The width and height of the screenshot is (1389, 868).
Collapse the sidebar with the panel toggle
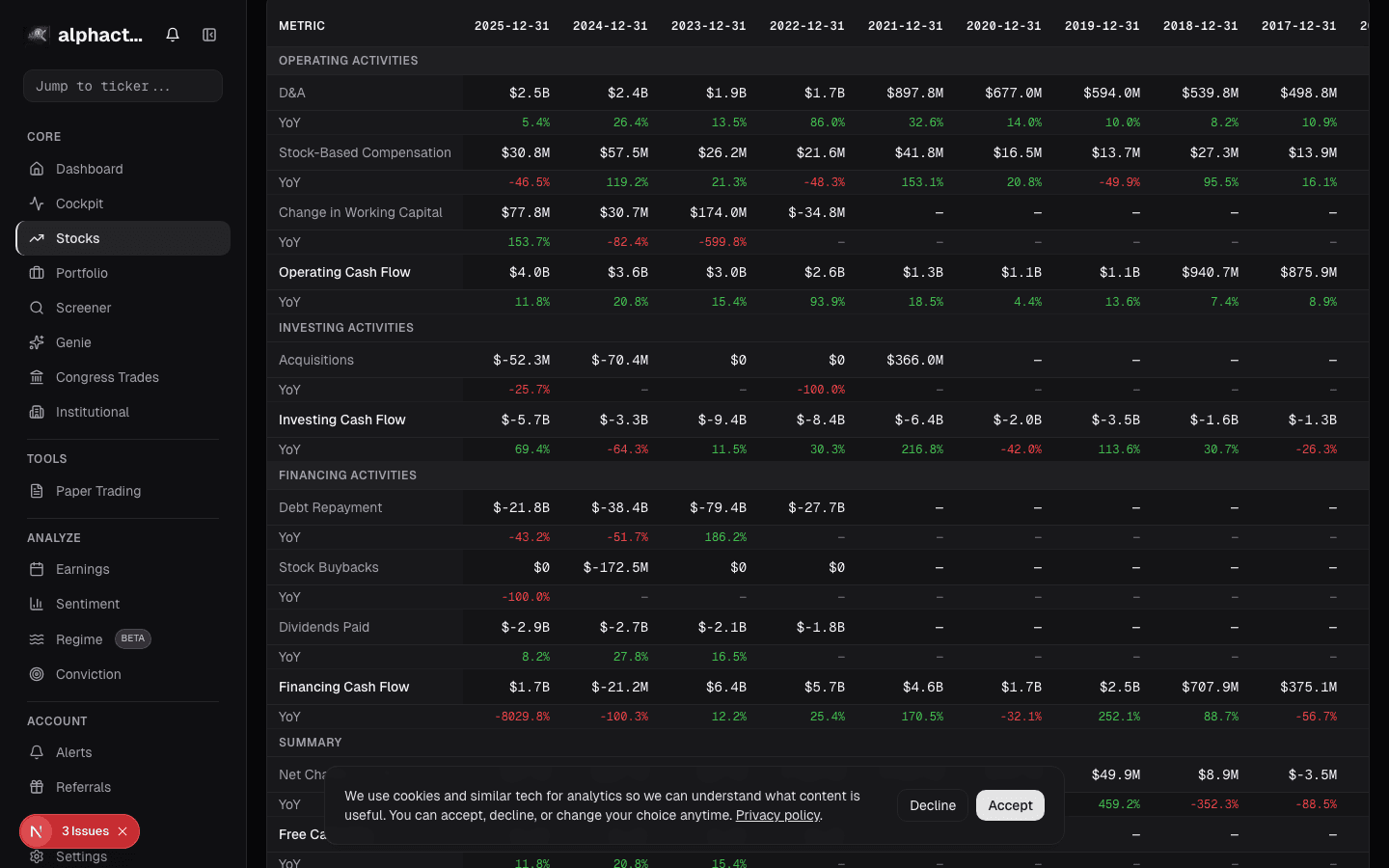click(x=209, y=34)
